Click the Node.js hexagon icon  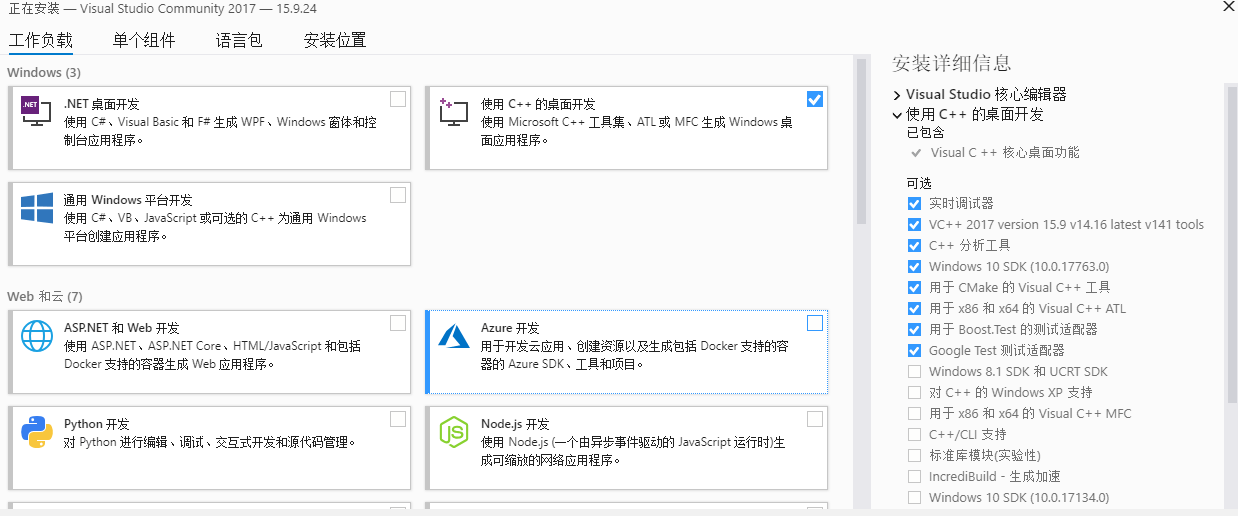coord(454,433)
